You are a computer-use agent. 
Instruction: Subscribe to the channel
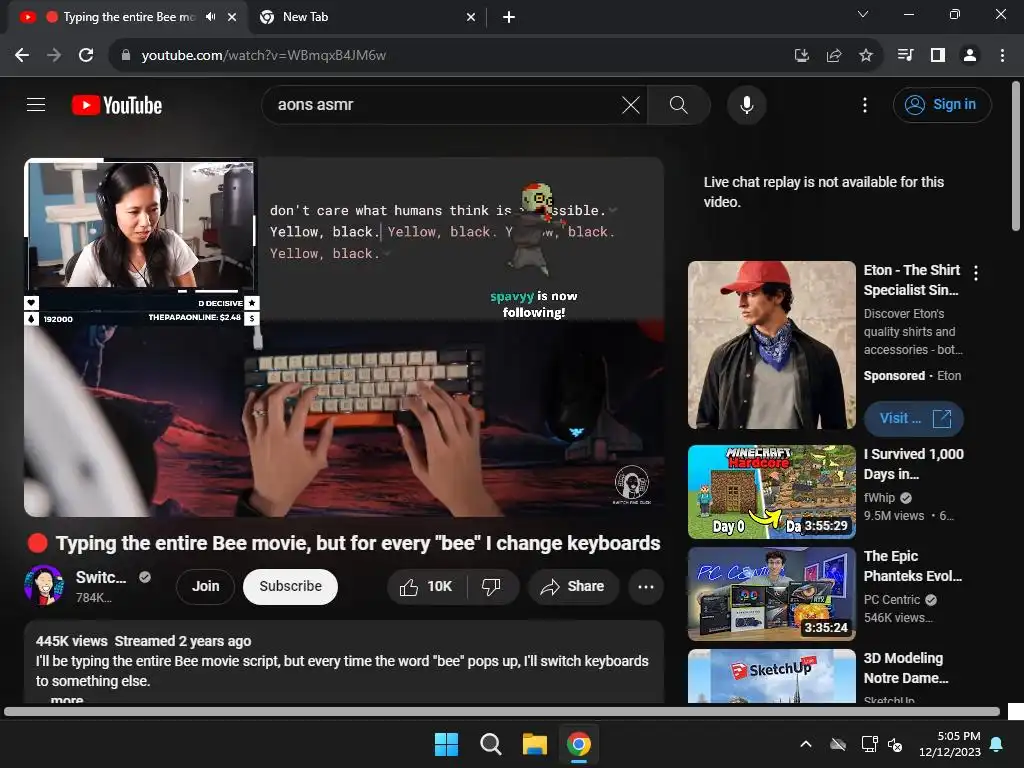(290, 586)
